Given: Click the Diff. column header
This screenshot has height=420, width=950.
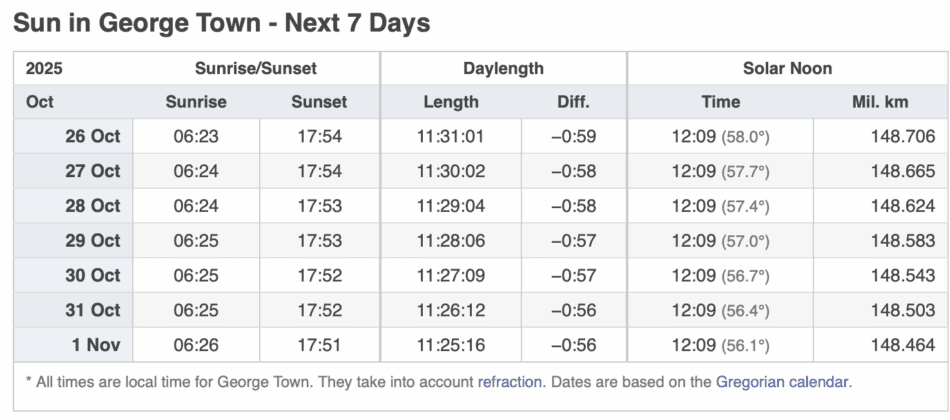Looking at the screenshot, I should tap(573, 102).
